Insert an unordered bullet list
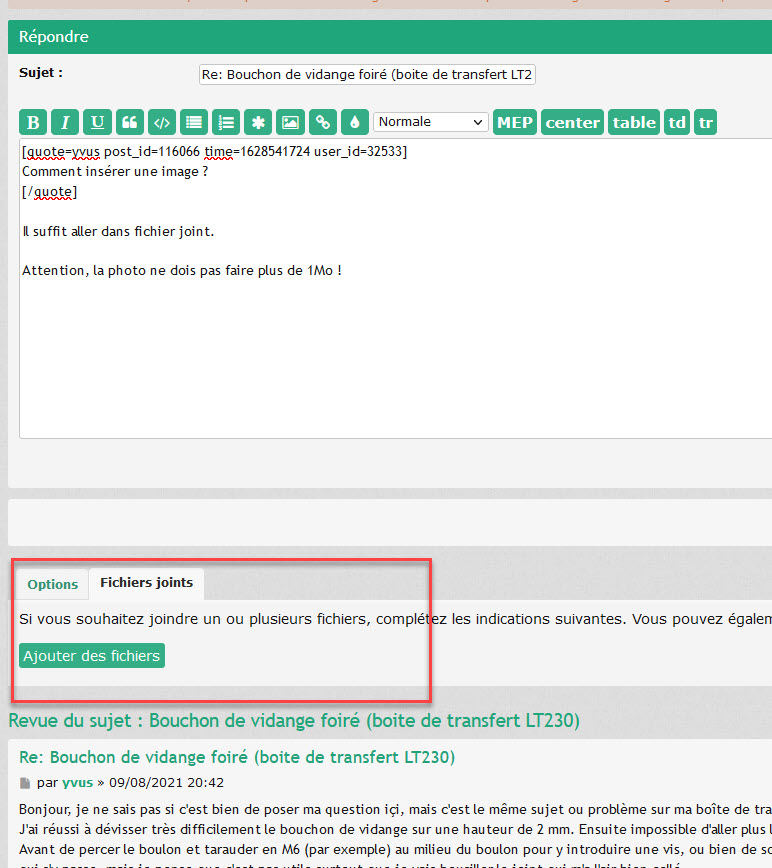The width and height of the screenshot is (772, 868). coord(193,123)
